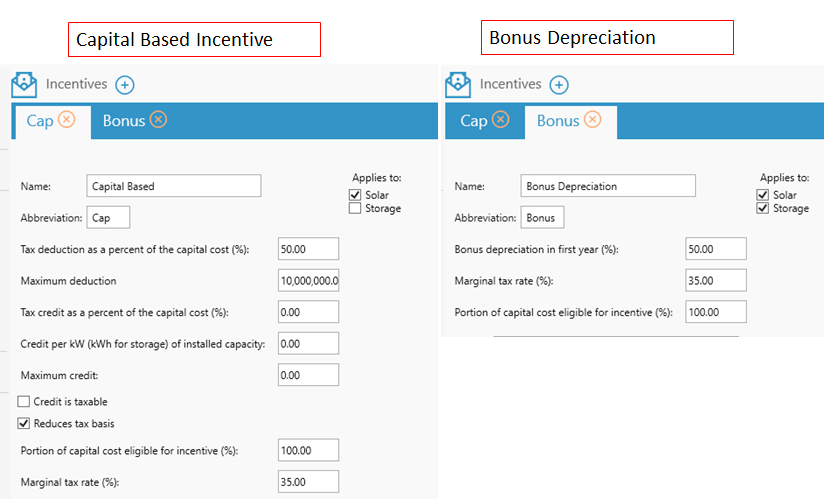The image size is (831, 504).
Task: Toggle the Credit is taxable checkbox
Action: [x=26, y=402]
